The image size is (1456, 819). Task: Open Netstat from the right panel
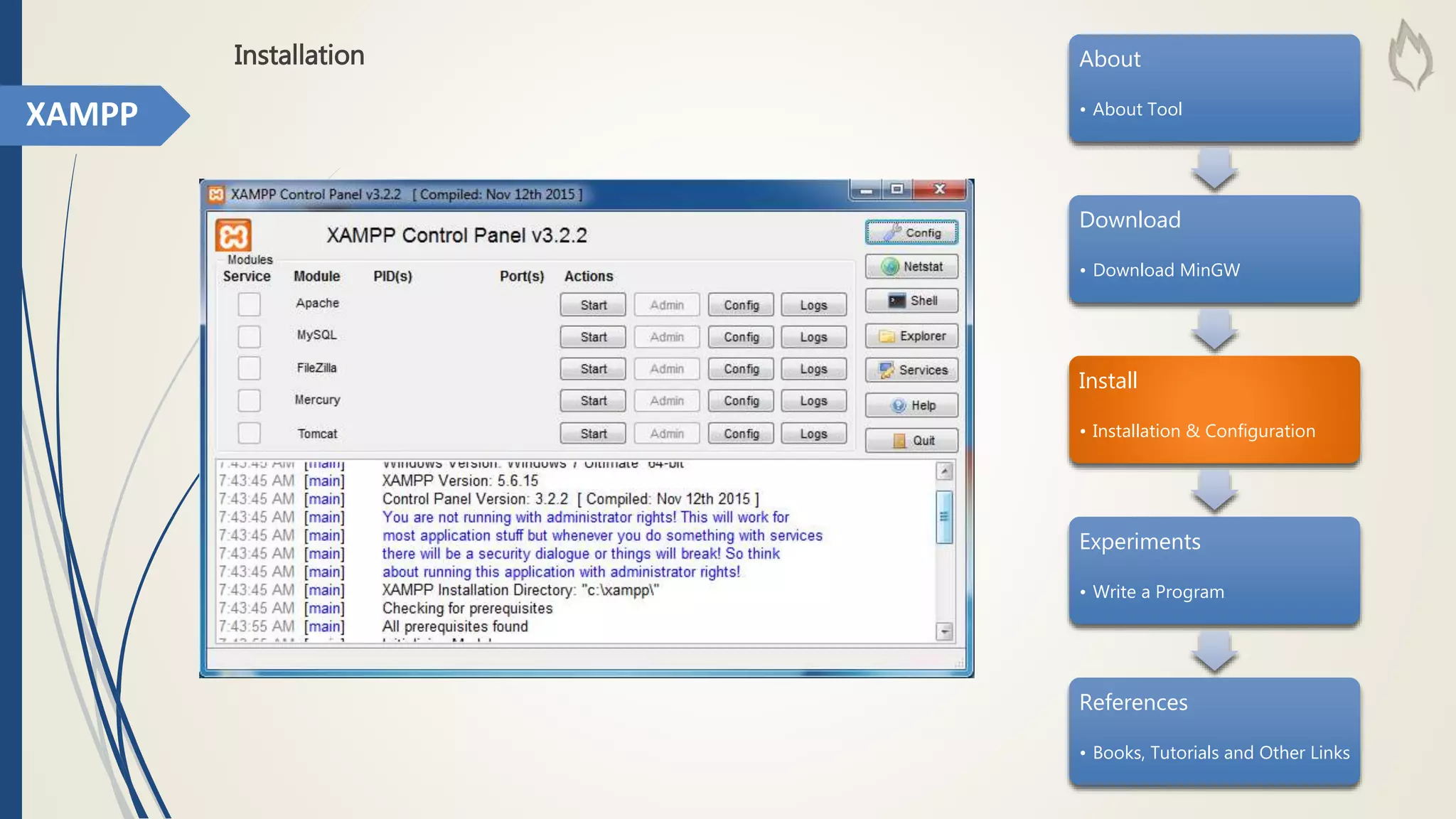911,267
